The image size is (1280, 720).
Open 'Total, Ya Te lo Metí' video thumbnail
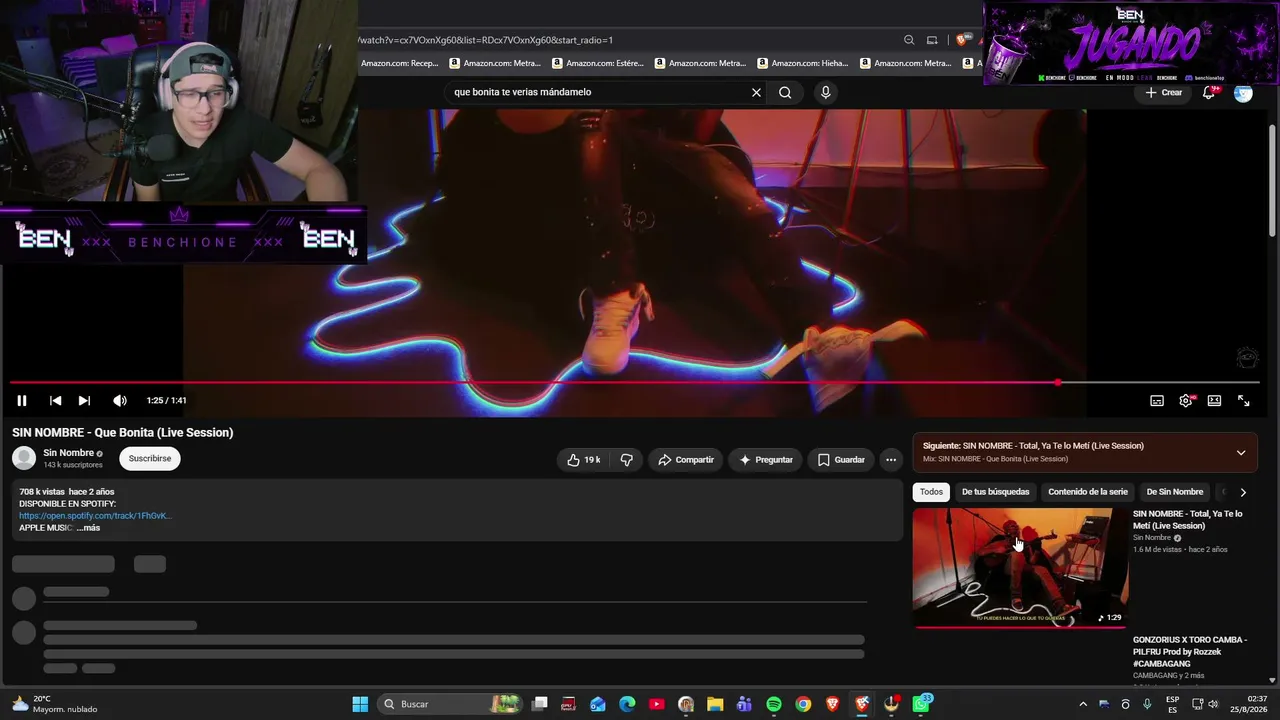point(1020,568)
